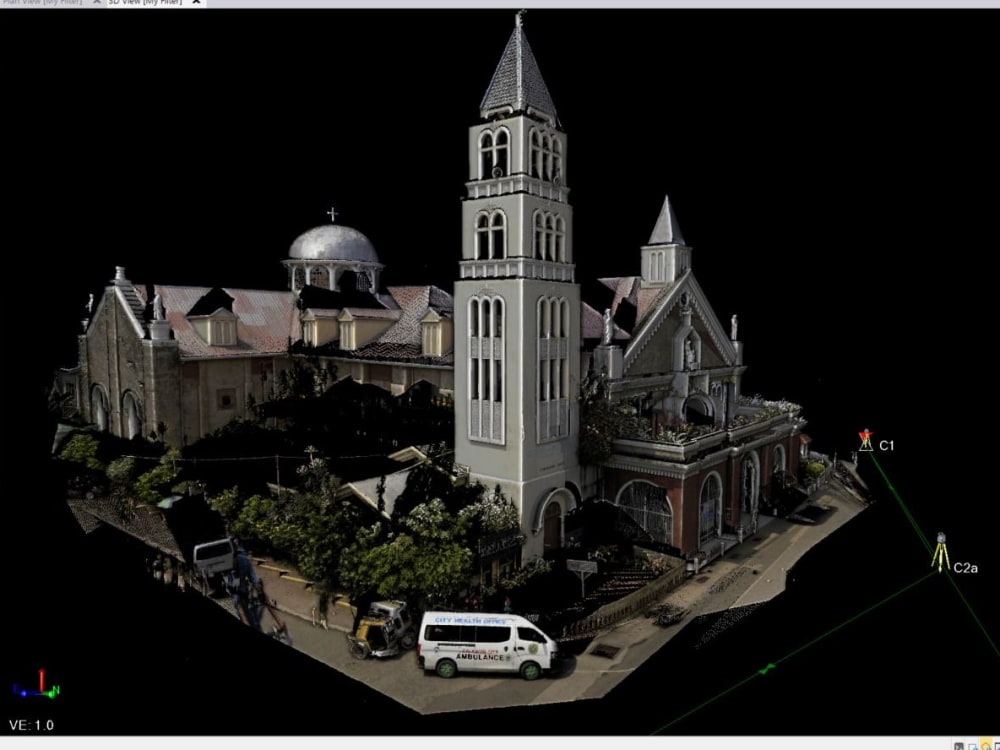Screen dimensions: 1000x750
Task: Click the VE: 1.0 vertical exaggeration readout
Action: [x=31, y=725]
